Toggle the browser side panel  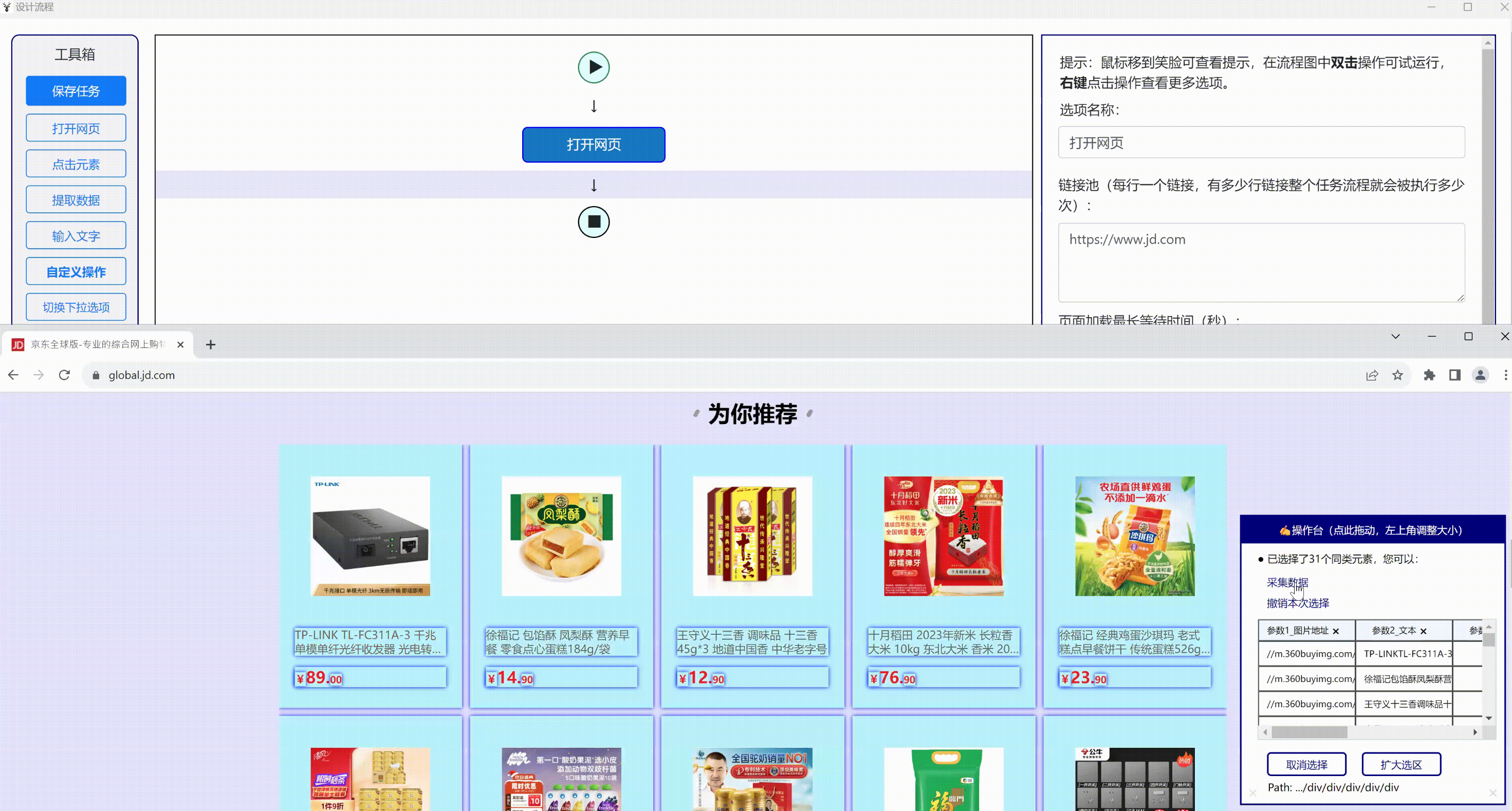pos(1454,375)
